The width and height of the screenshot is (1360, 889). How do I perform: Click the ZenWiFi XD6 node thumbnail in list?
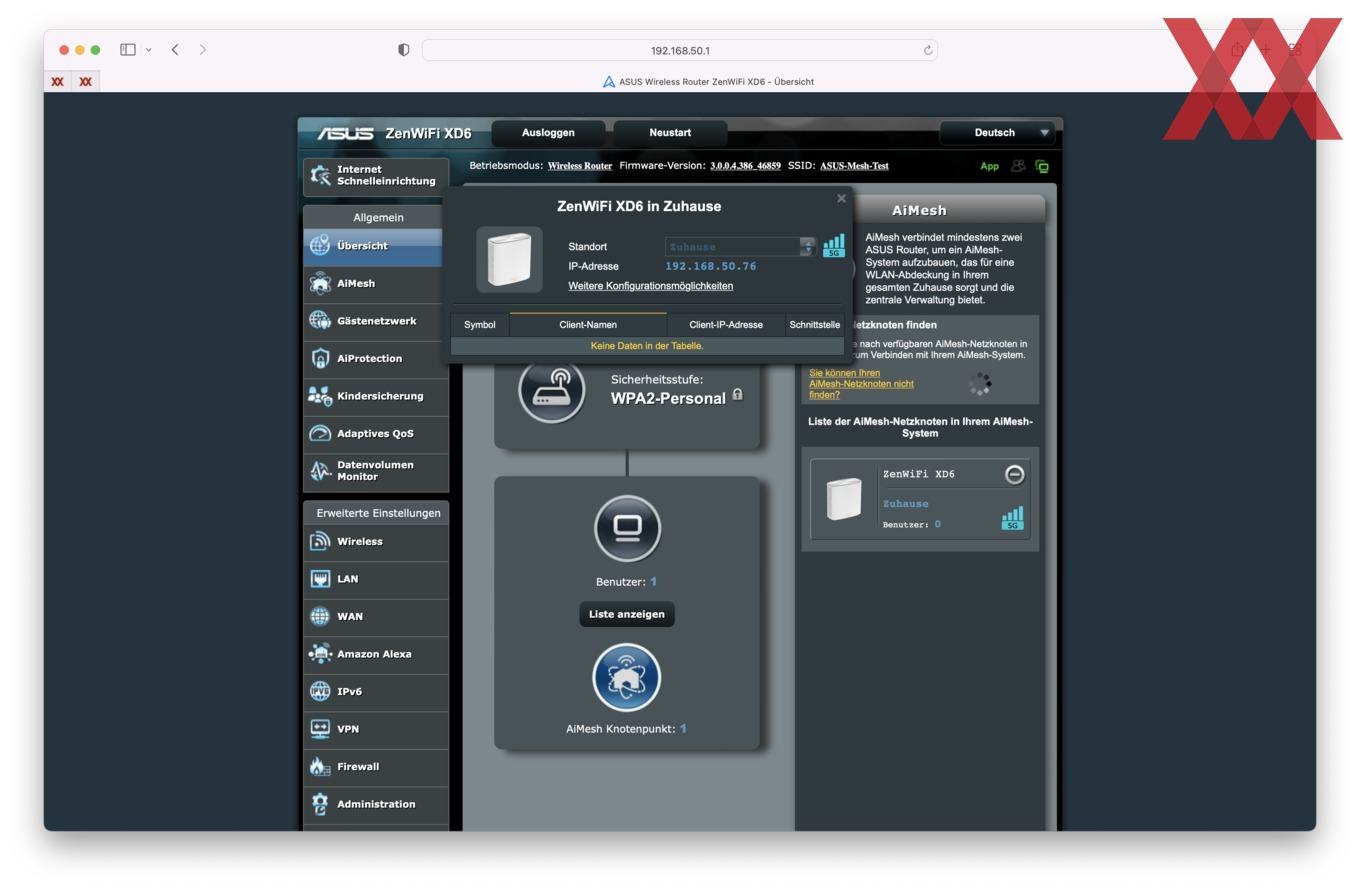844,498
